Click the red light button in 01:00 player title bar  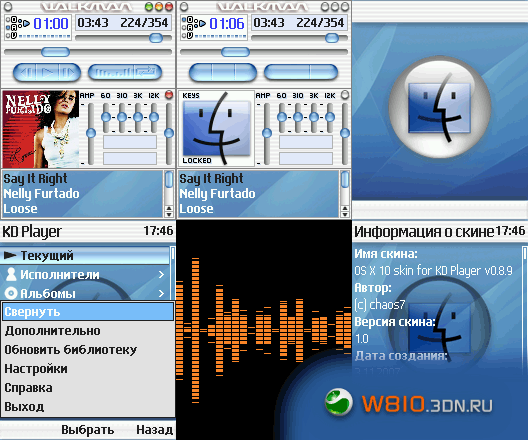click(x=168, y=6)
